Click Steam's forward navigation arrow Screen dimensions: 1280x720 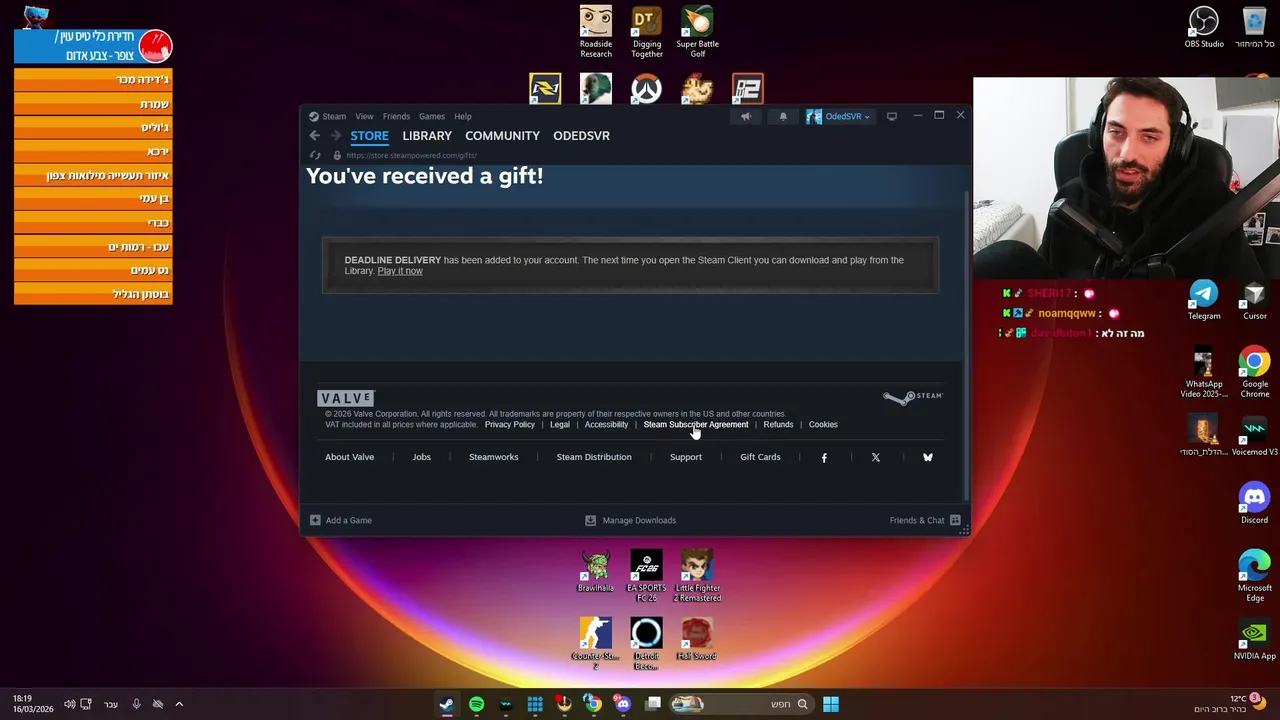point(336,135)
